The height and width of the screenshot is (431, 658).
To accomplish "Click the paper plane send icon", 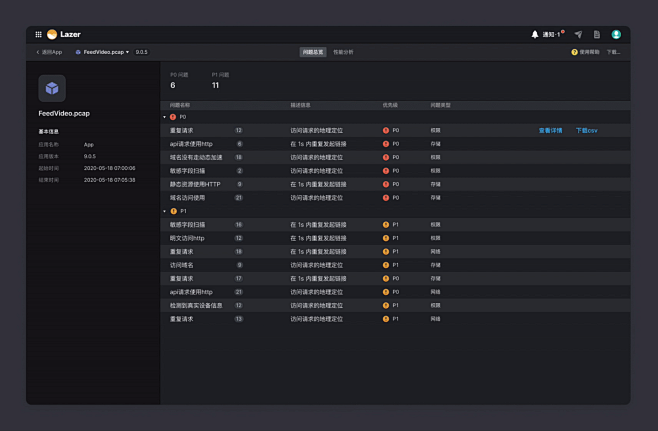I will pos(578,34).
